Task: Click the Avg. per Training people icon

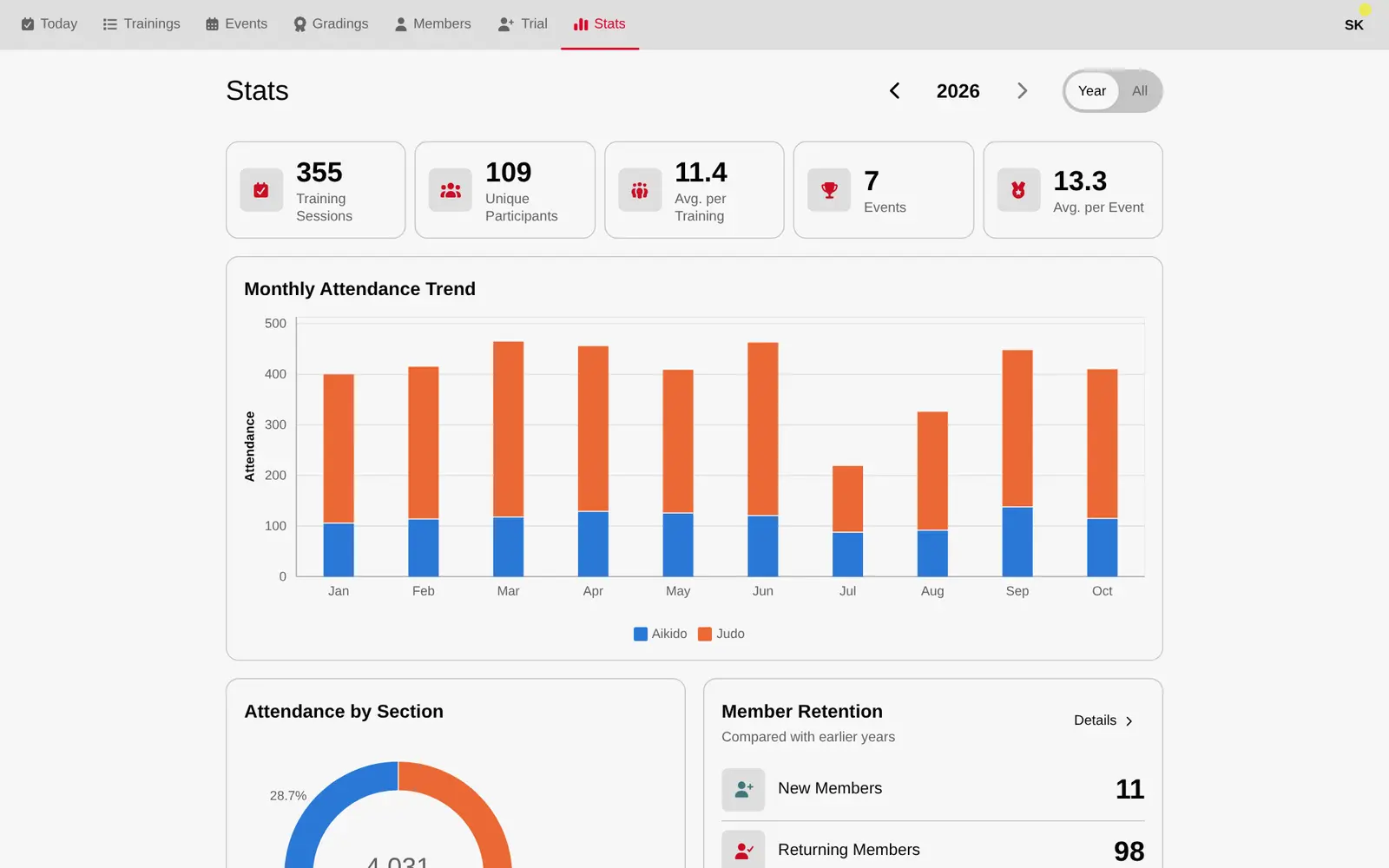Action: pos(640,190)
